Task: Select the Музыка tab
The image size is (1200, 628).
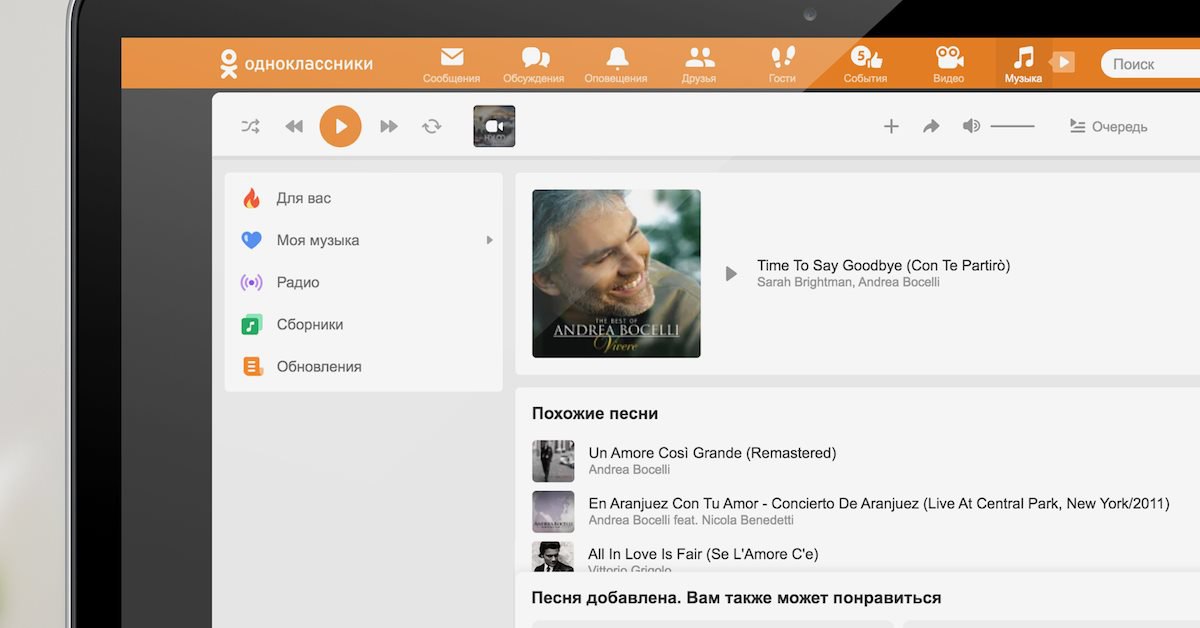Action: pyautogui.click(x=1023, y=64)
